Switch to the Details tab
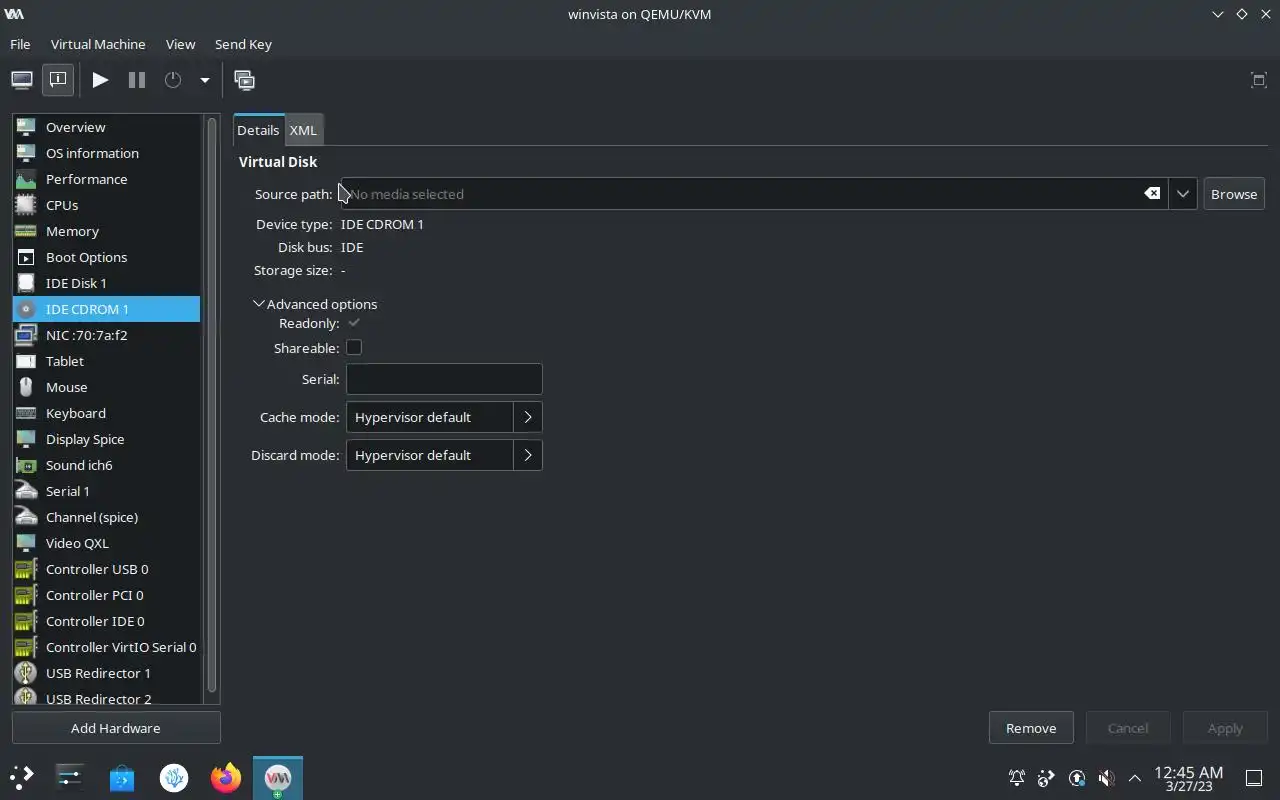Viewport: 1280px width, 800px height. tap(258, 130)
